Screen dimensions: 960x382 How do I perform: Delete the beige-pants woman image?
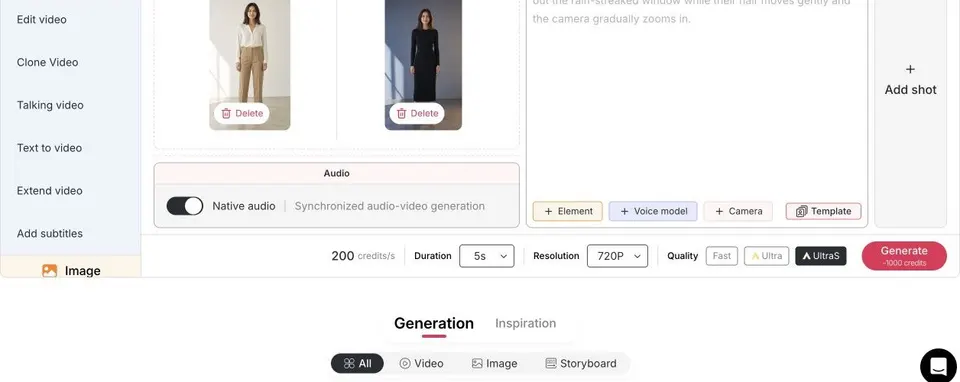pyautogui.click(x=242, y=113)
